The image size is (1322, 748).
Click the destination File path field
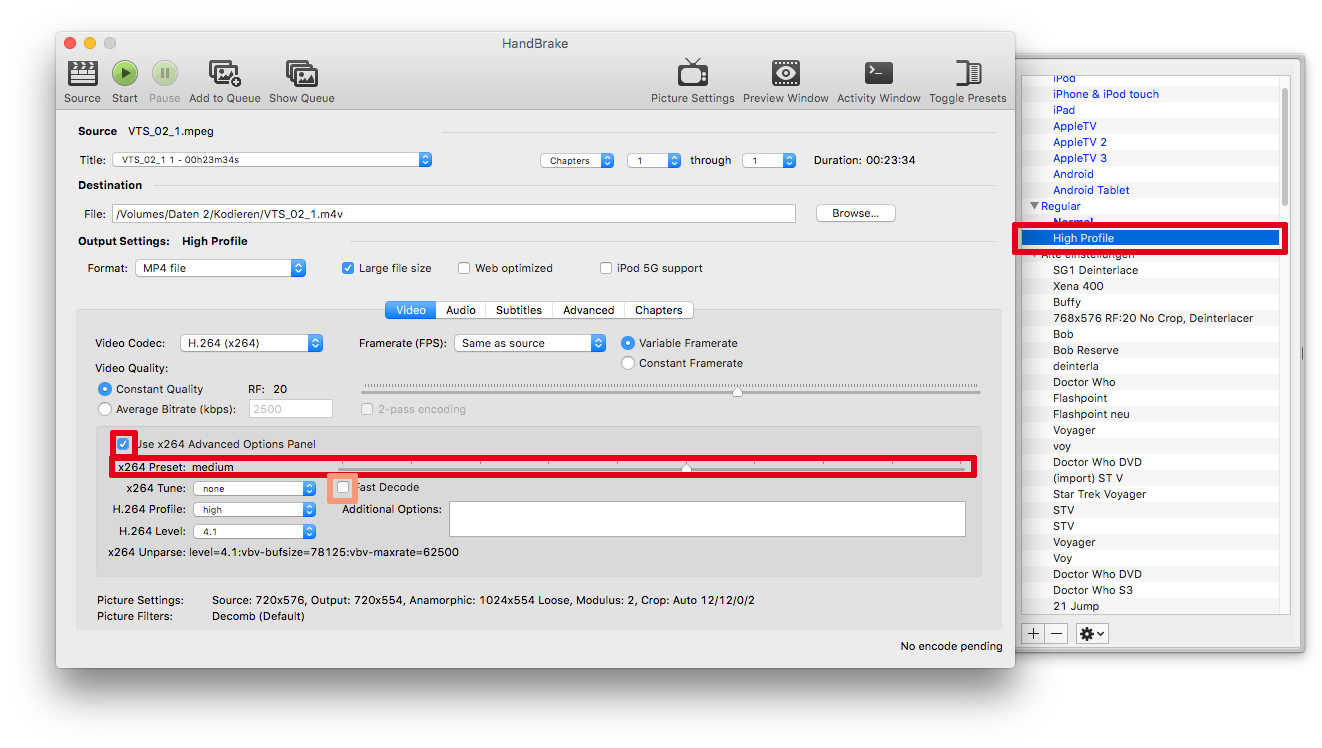(453, 213)
